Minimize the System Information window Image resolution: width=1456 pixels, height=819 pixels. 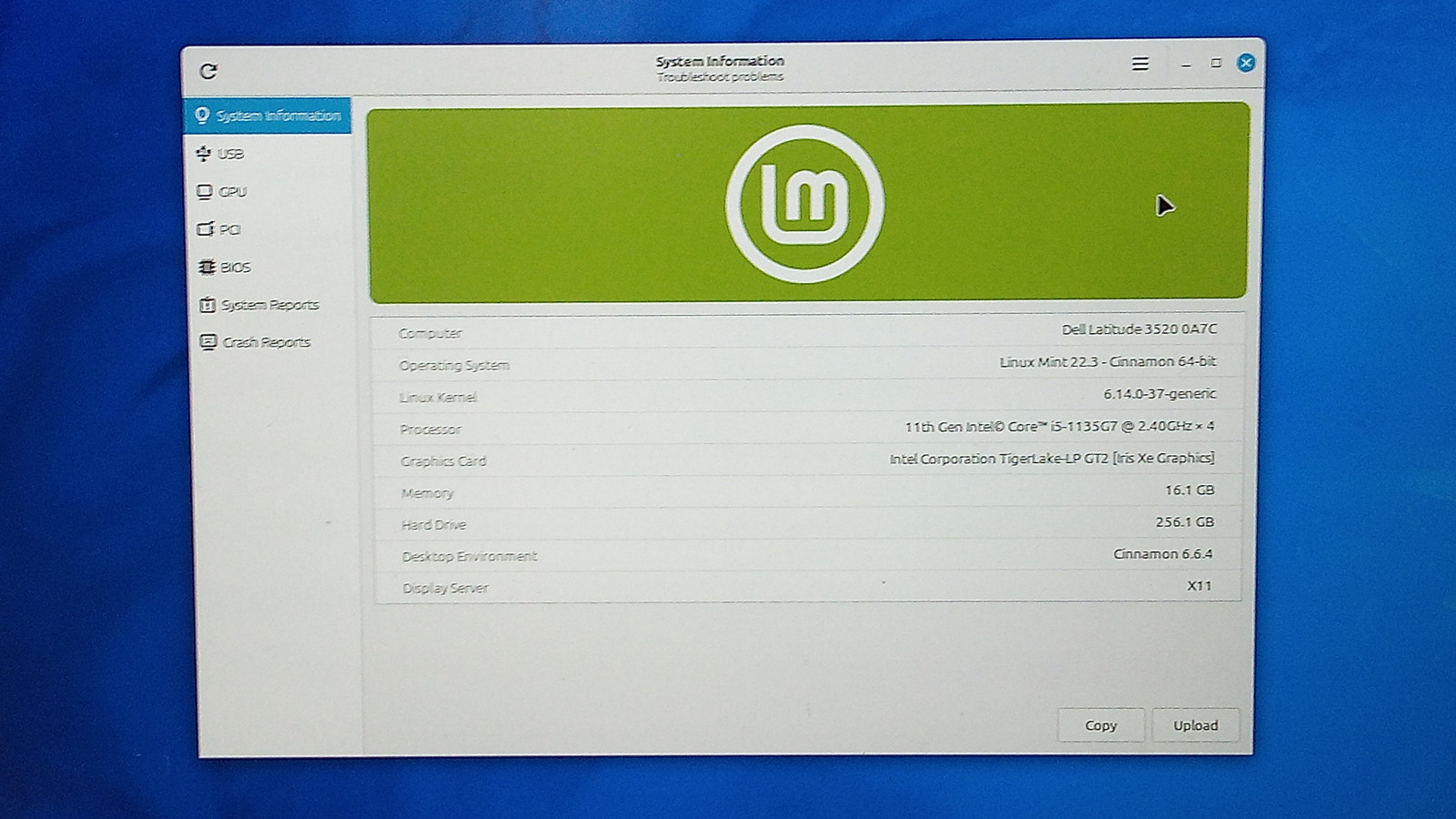click(1186, 65)
